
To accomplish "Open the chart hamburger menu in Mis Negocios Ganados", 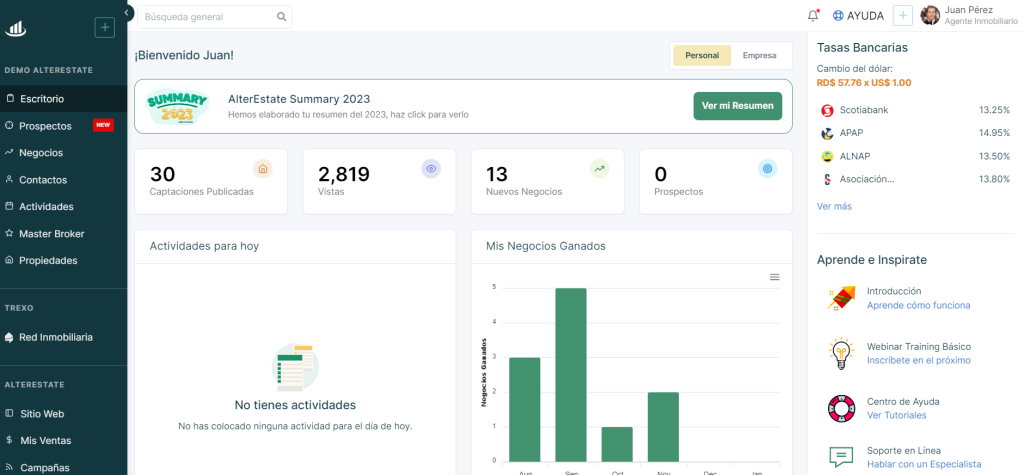I will 775,277.
